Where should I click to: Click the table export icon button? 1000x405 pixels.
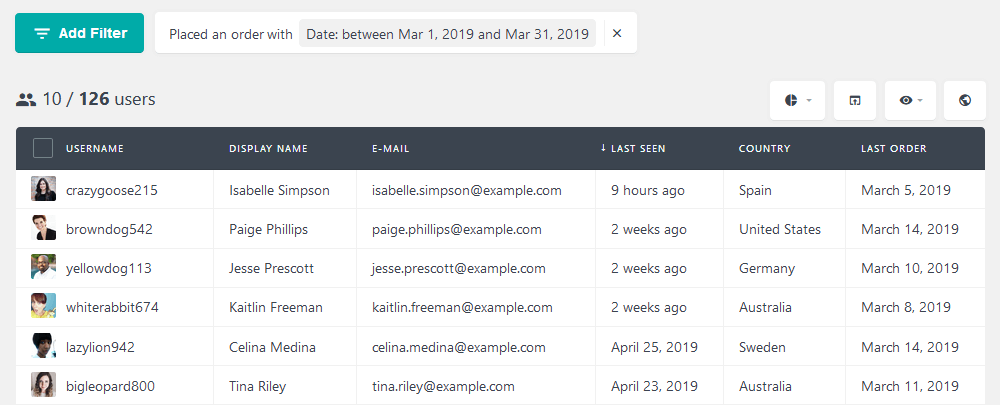coord(855,100)
